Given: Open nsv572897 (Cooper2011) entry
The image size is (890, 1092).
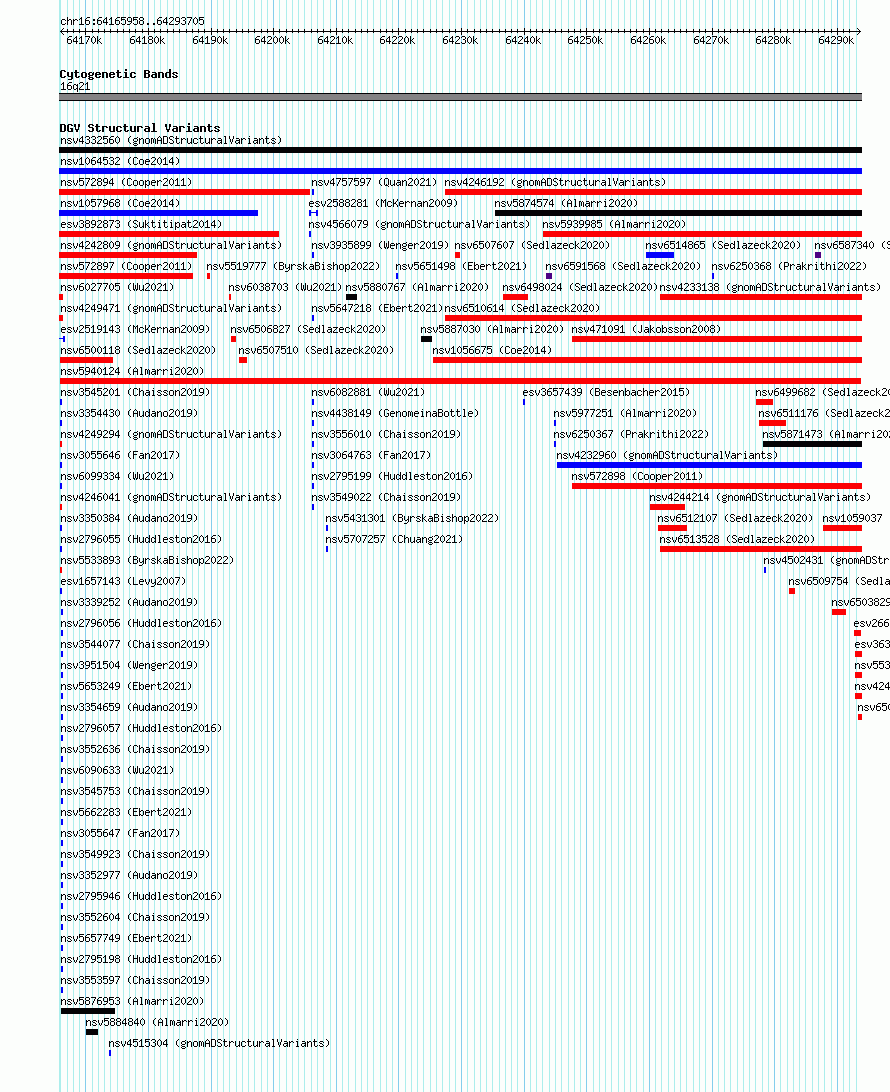Looking at the screenshot, I should click(126, 265).
